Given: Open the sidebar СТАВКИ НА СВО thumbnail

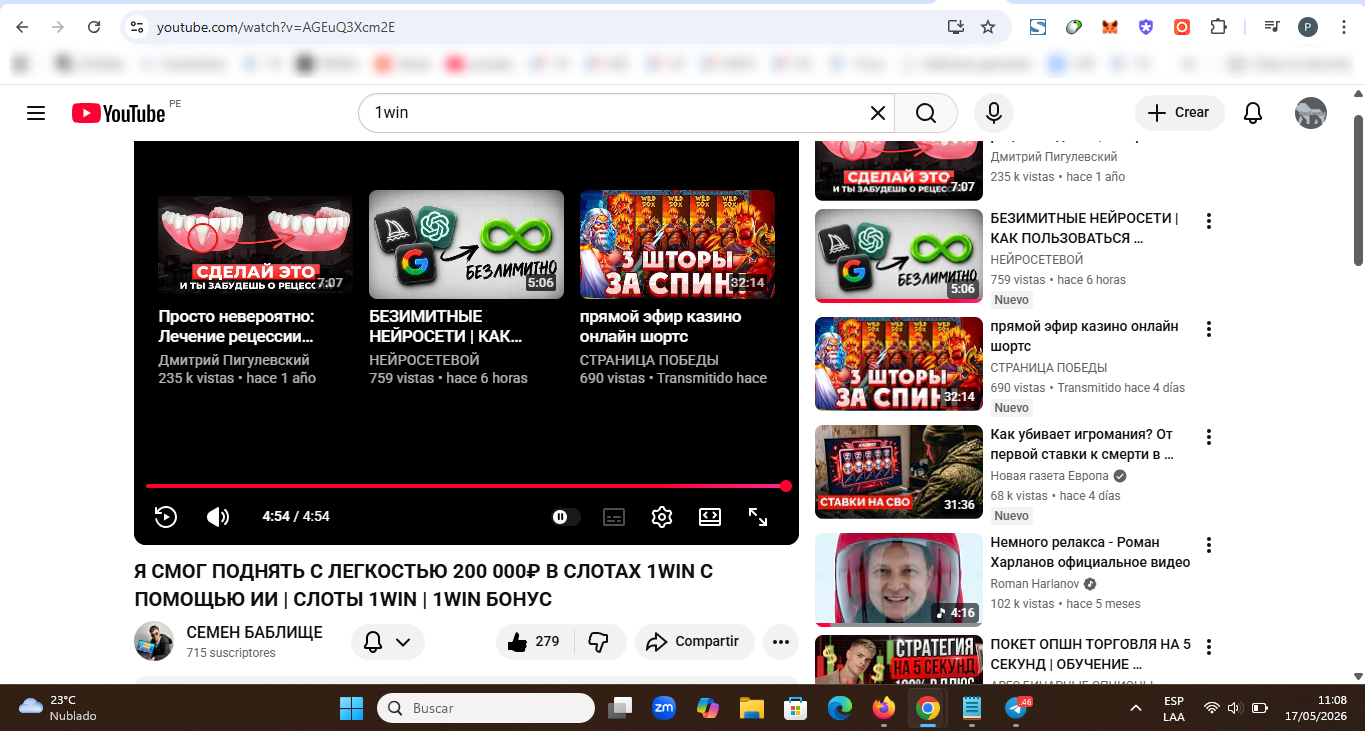Looking at the screenshot, I should pos(899,472).
